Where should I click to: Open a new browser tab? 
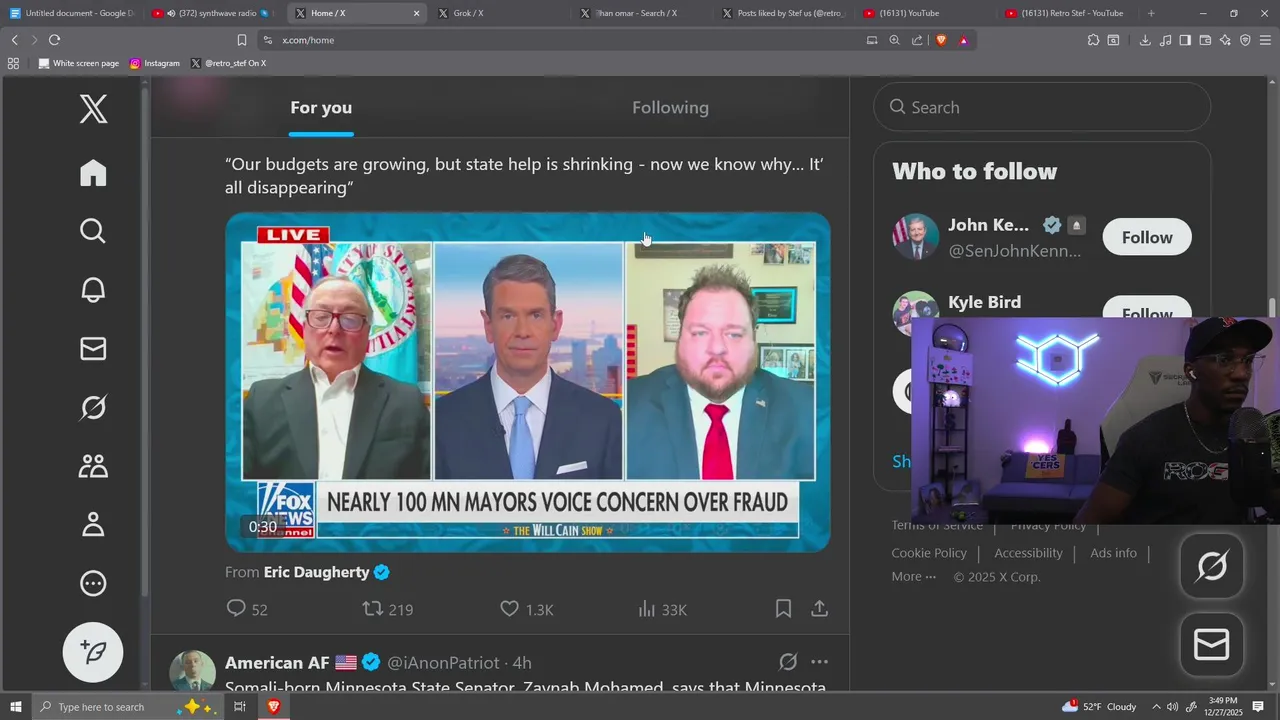point(1151,13)
